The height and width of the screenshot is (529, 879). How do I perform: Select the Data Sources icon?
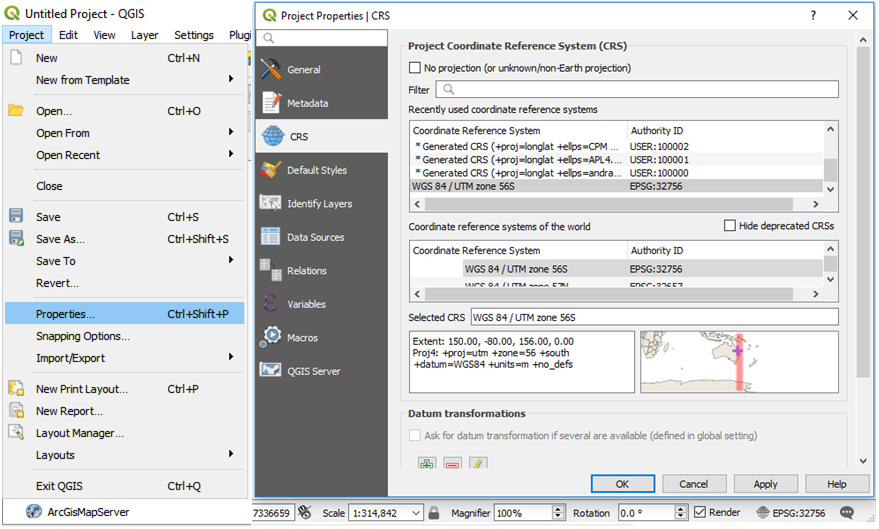click(271, 237)
